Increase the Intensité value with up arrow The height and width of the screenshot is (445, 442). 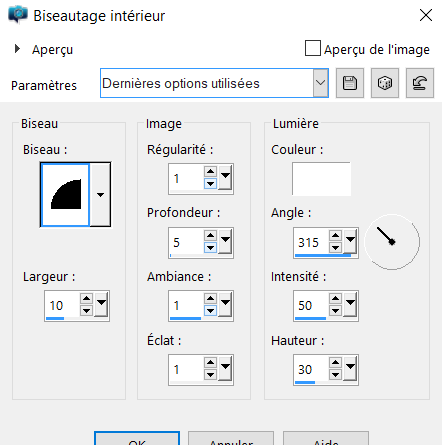(335, 299)
